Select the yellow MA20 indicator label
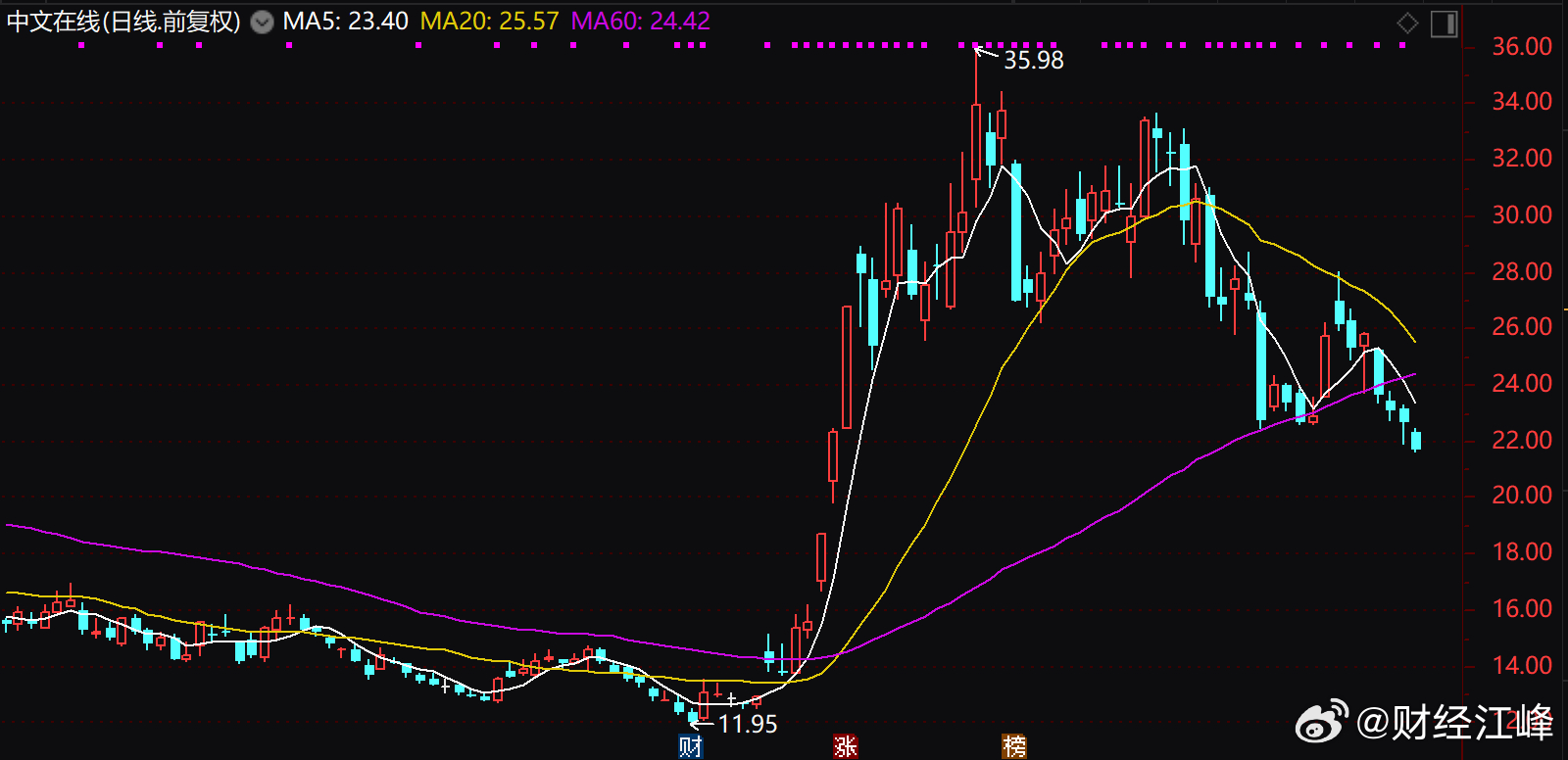The height and width of the screenshot is (760, 1568). click(489, 22)
